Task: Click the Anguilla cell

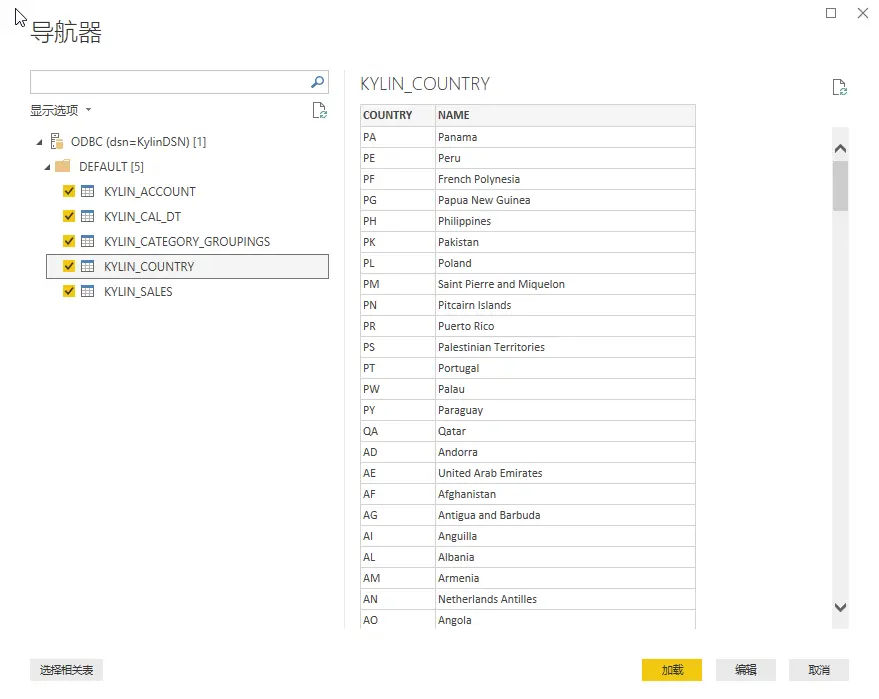Action: click(x=565, y=536)
